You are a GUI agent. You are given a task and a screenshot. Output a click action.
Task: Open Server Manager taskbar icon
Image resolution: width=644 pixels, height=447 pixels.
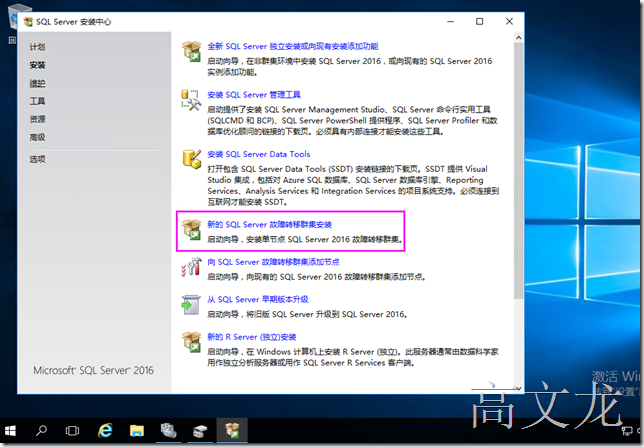(x=168, y=431)
